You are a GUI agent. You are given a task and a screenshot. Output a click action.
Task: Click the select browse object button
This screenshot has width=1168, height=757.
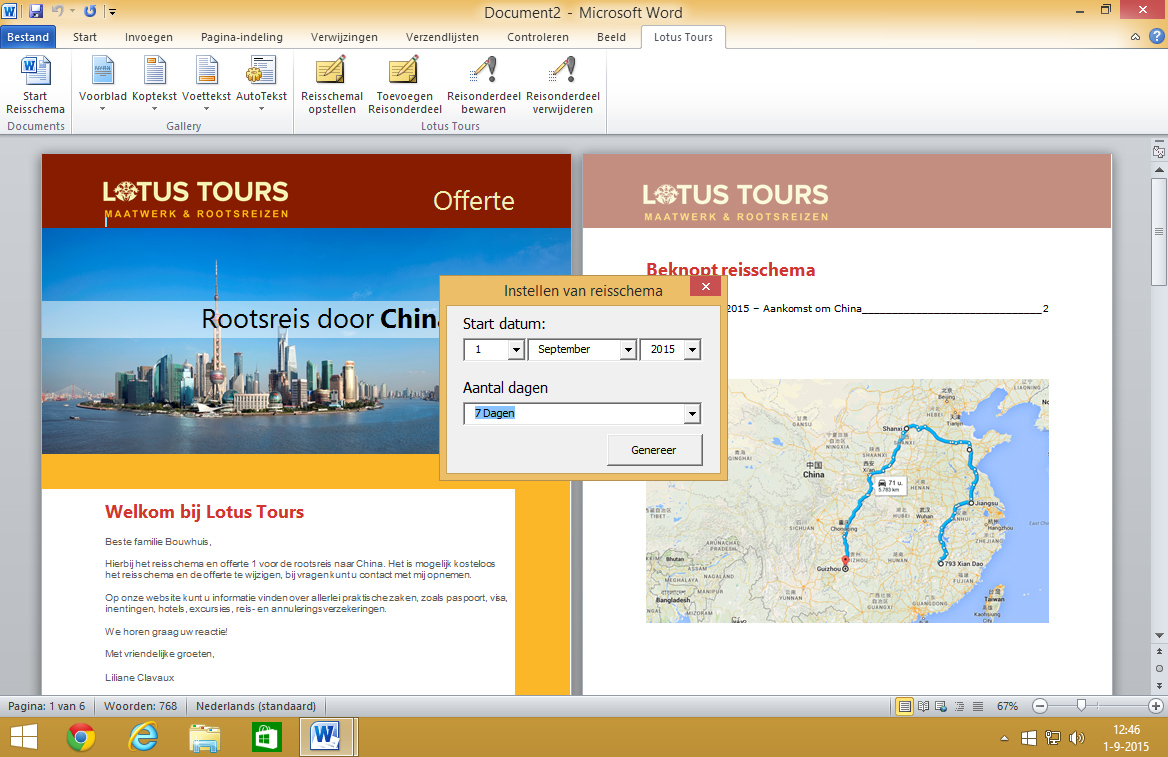point(1159,668)
